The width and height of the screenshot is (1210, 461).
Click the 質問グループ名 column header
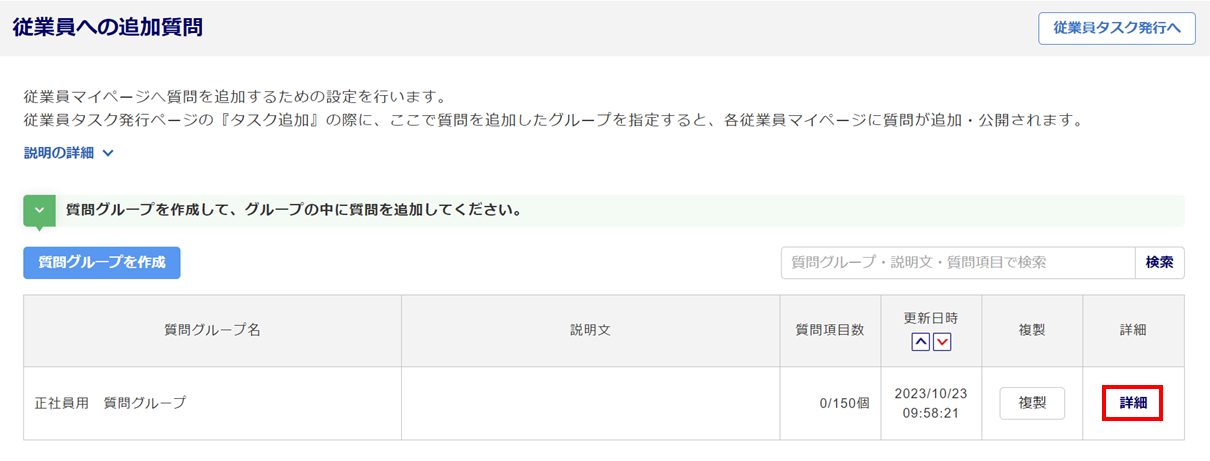pos(212,331)
